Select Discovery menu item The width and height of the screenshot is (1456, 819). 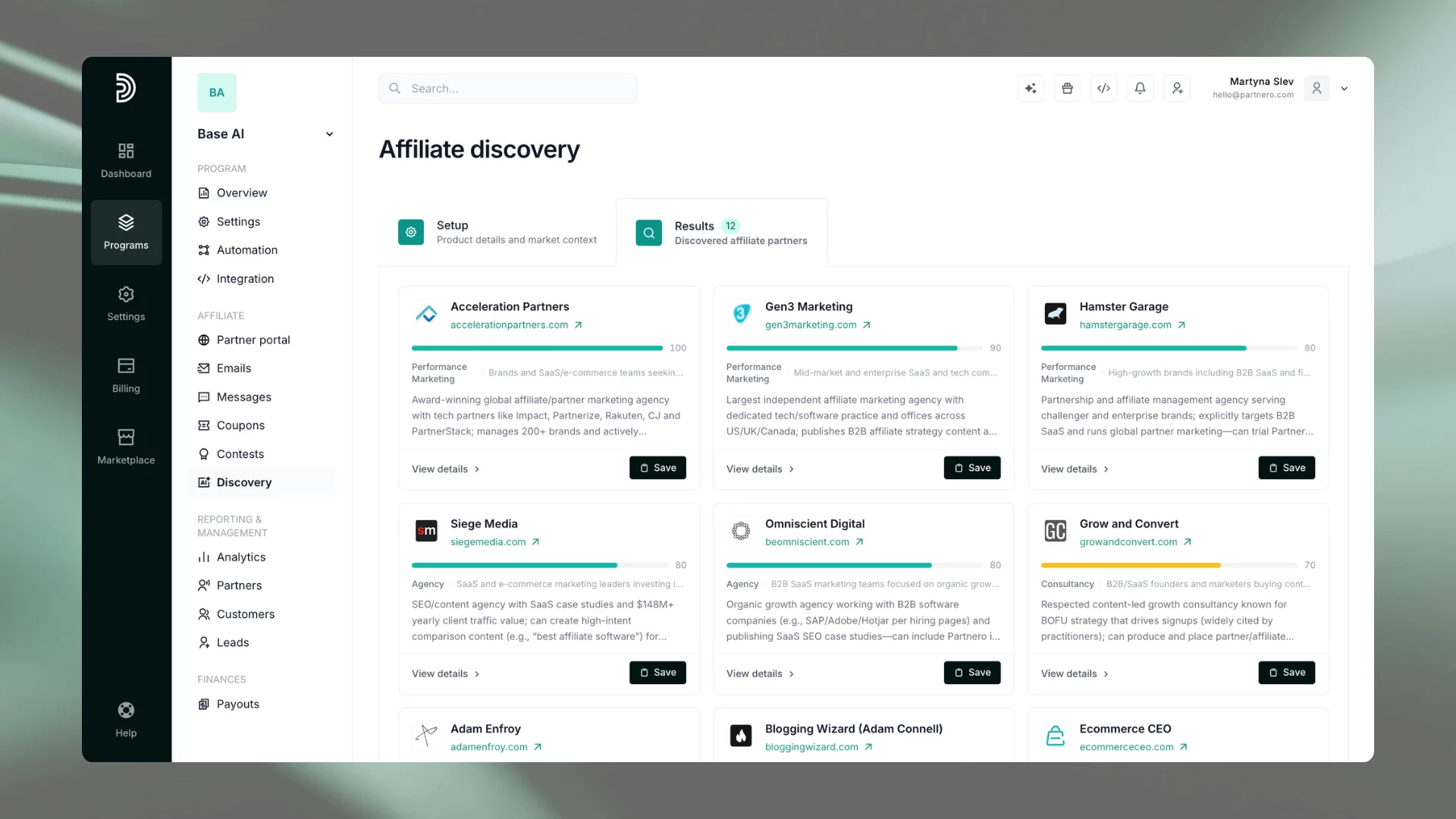[262, 483]
